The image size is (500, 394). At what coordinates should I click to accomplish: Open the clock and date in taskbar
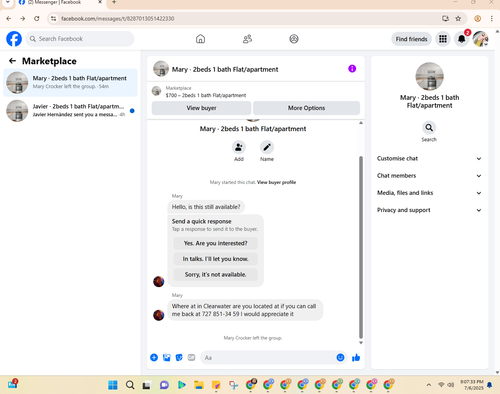coord(472,385)
